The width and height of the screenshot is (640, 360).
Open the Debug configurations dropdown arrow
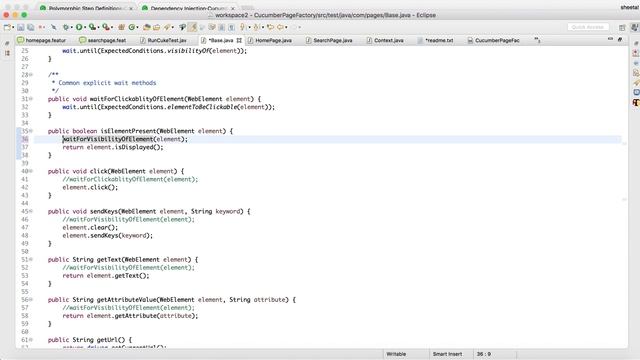71,27
